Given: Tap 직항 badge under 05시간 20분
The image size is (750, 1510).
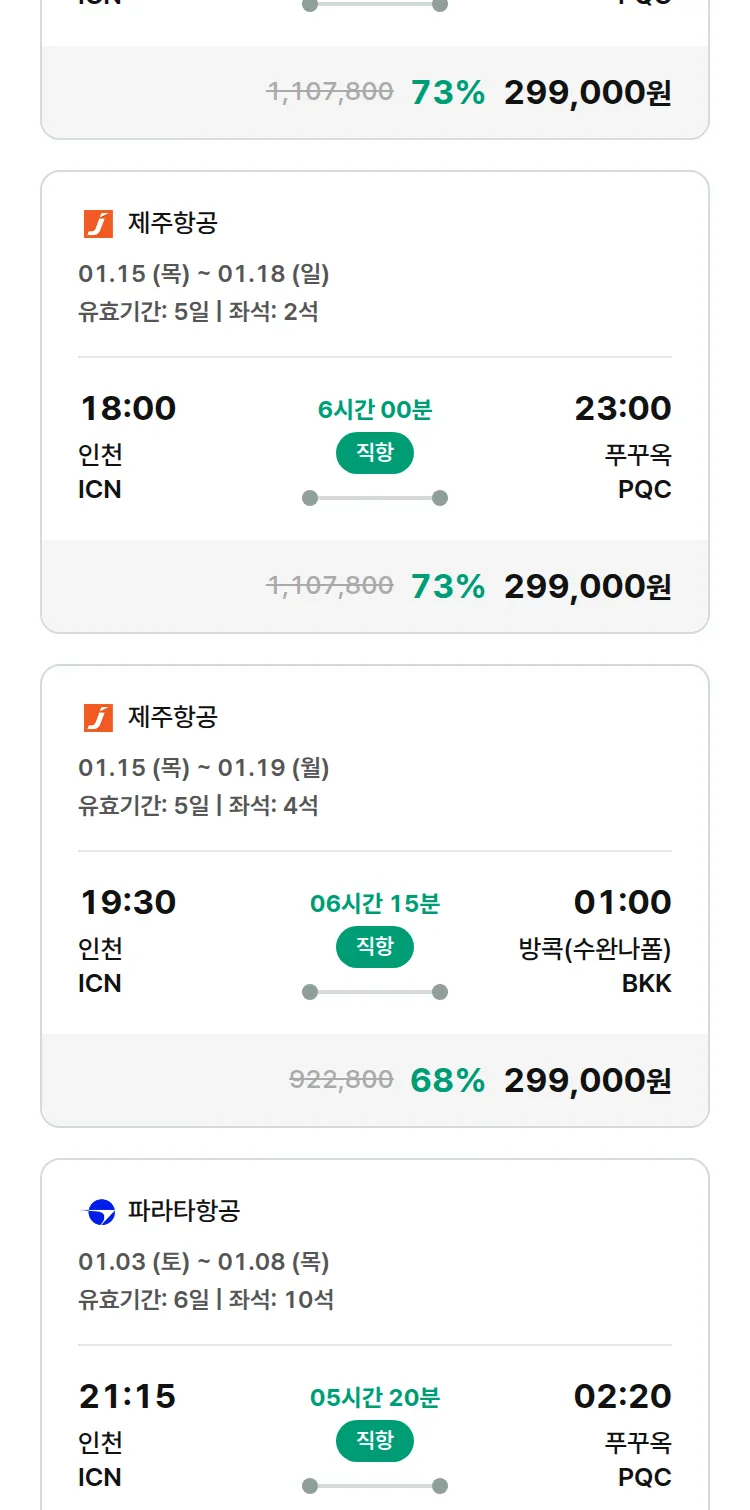Looking at the screenshot, I should (x=375, y=1441).
